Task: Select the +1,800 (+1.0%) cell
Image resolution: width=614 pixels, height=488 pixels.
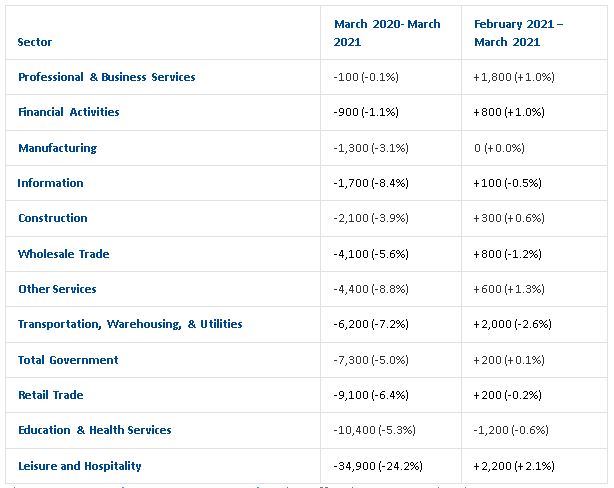Action: pyautogui.click(x=513, y=77)
